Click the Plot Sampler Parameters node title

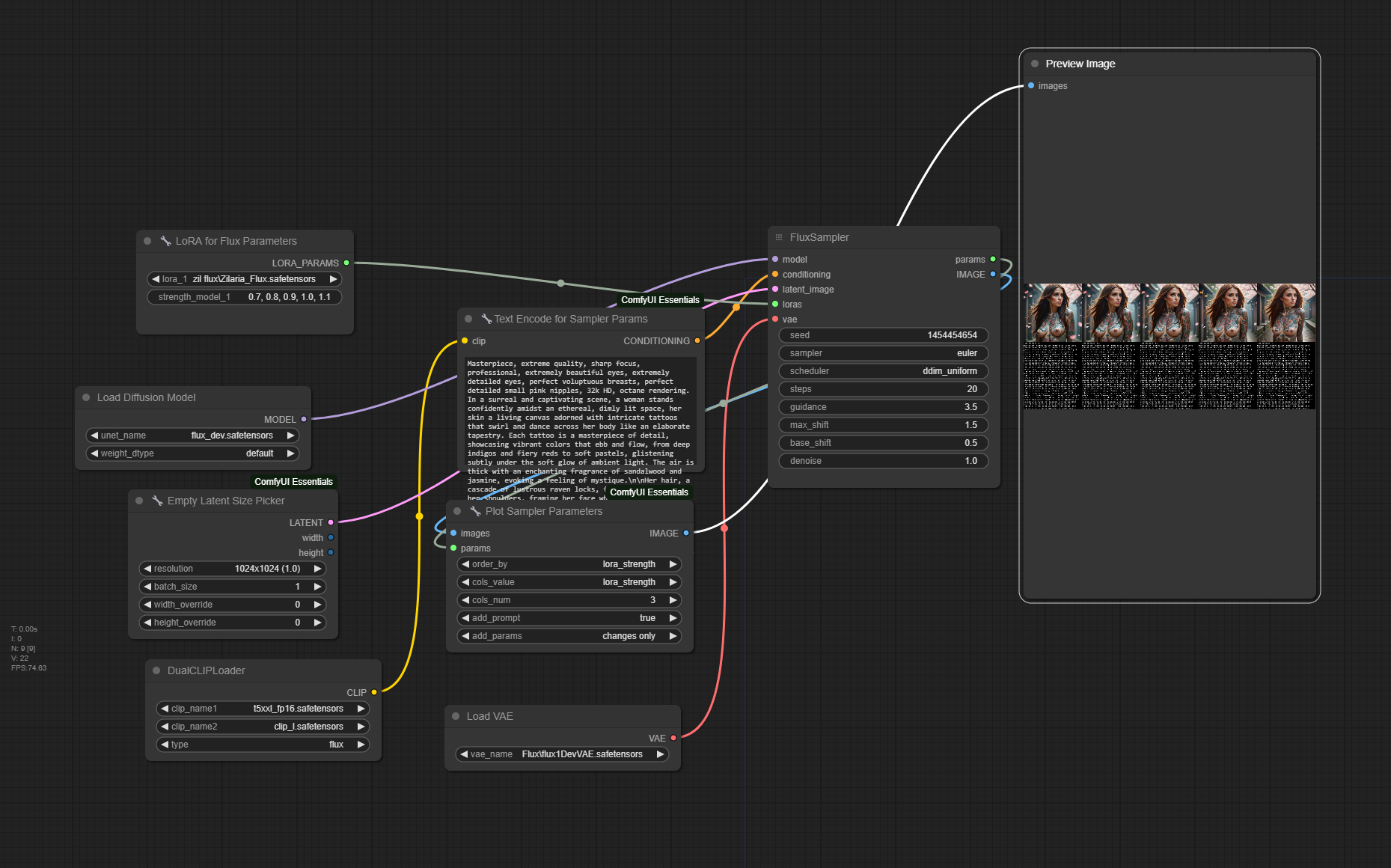(x=543, y=511)
